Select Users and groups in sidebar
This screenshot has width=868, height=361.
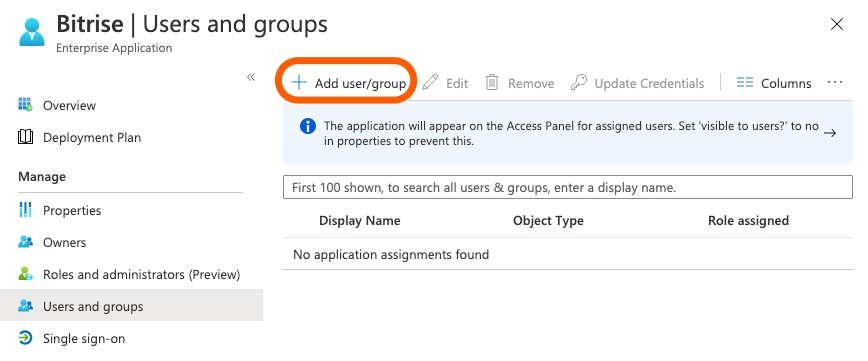[x=131, y=306]
